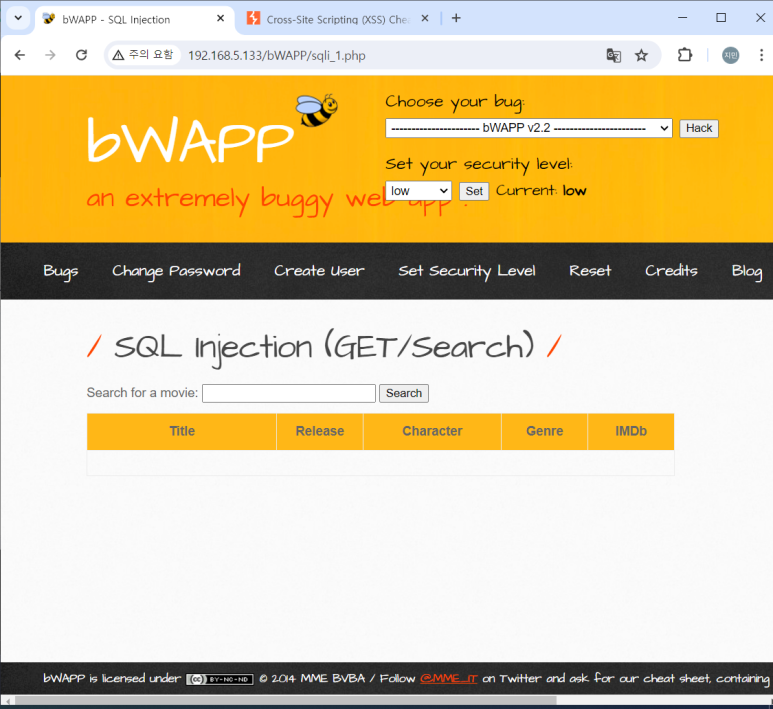This screenshot has width=773, height=709.
Task: Close the bWAPP SQL Injection tab
Action: (x=220, y=18)
